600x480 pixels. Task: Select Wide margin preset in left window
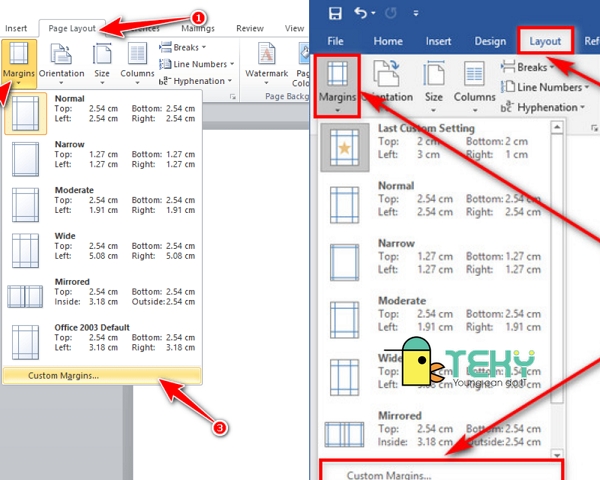(x=102, y=250)
